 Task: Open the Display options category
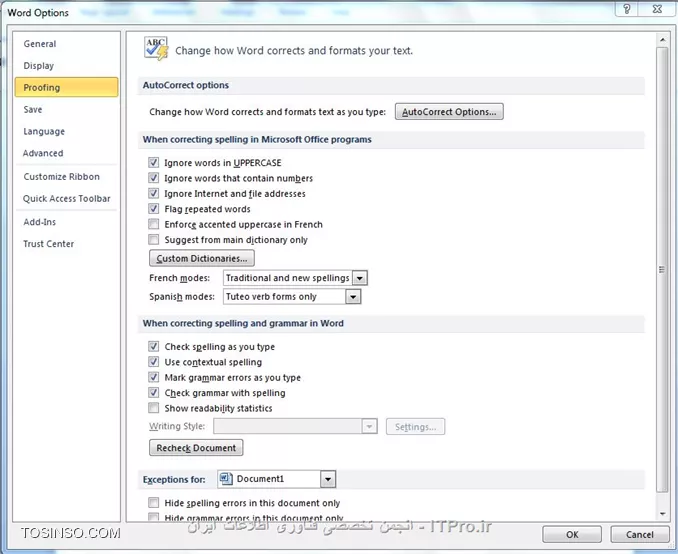[66, 66]
